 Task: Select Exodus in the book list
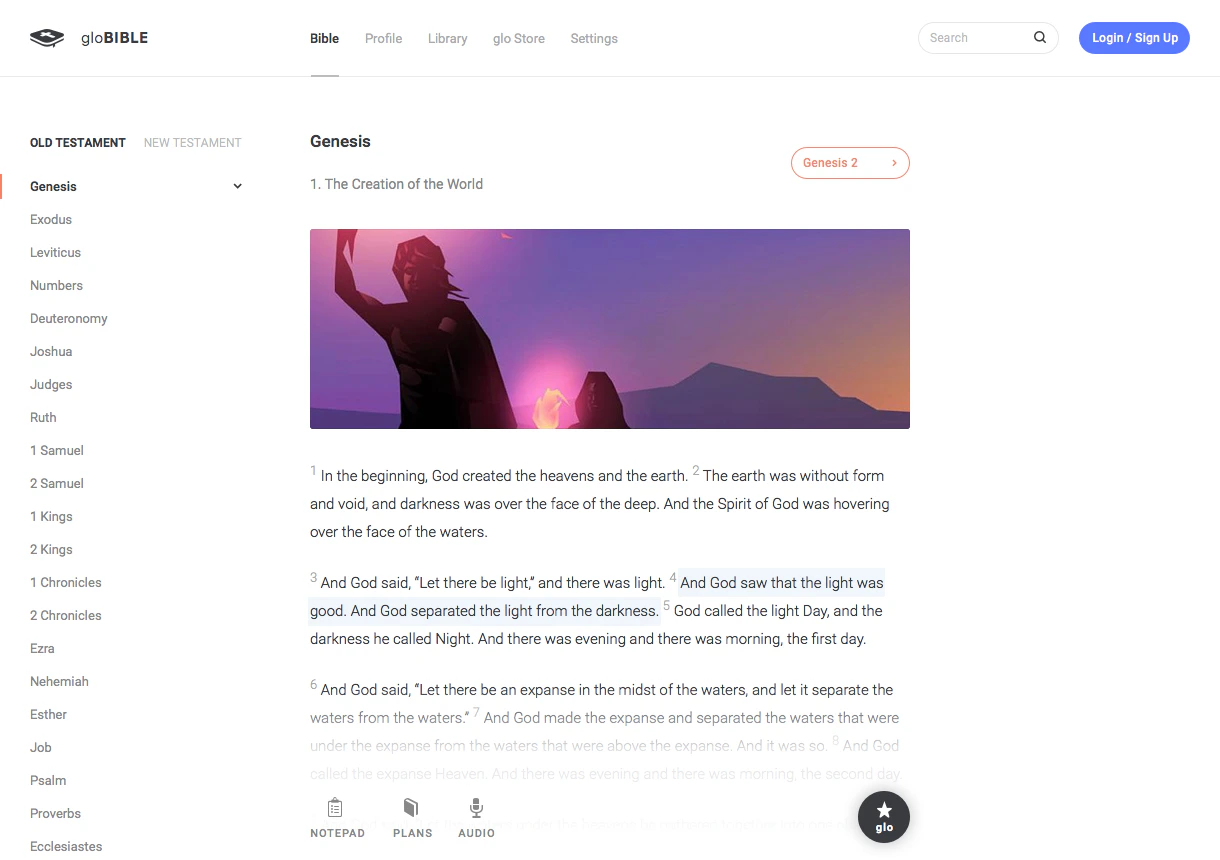point(51,219)
